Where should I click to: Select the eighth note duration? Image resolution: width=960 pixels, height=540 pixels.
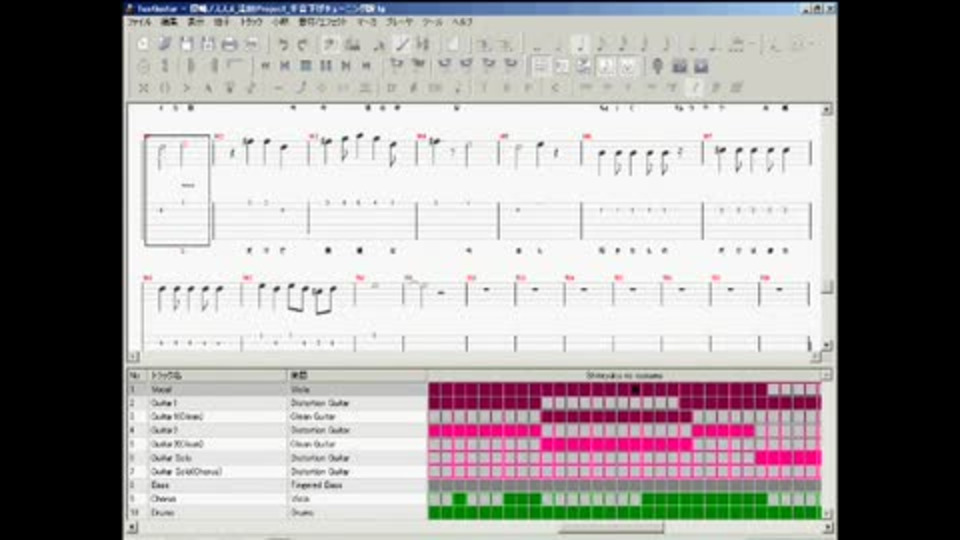pos(601,44)
